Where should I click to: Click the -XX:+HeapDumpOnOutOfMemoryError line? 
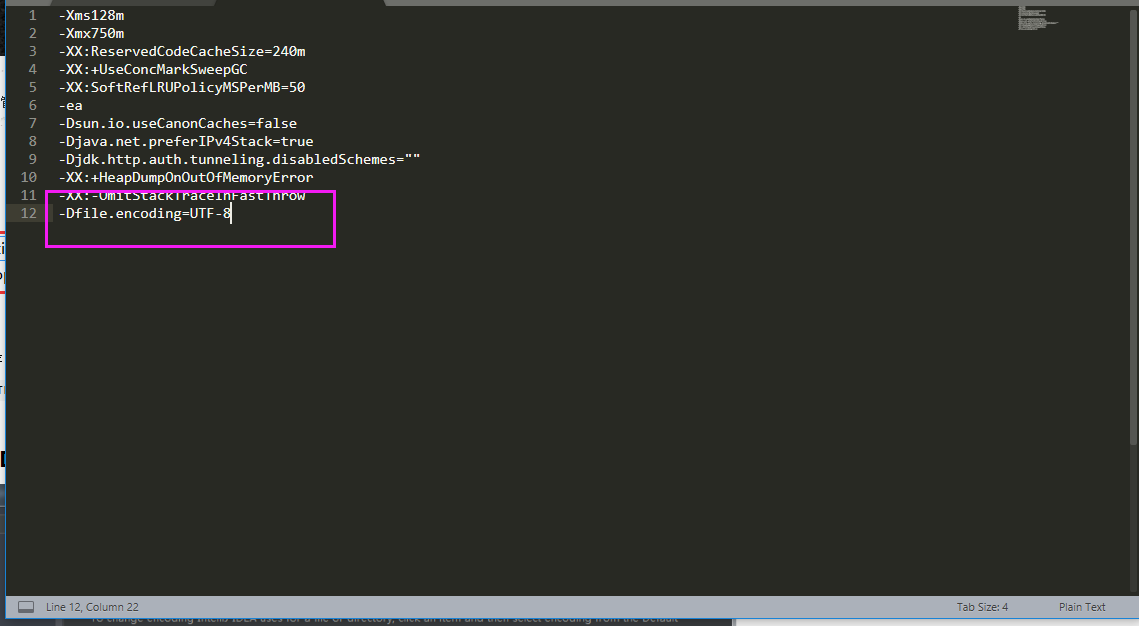[x=185, y=177]
